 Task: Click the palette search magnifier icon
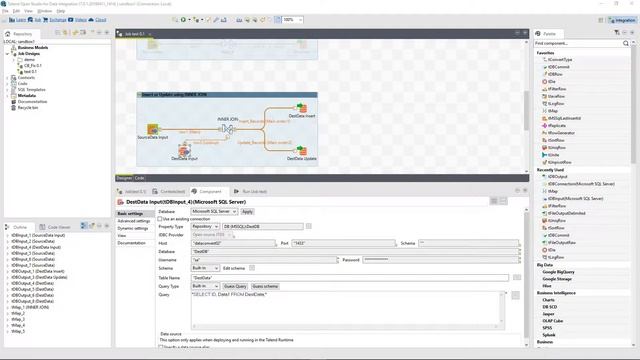[626, 43]
